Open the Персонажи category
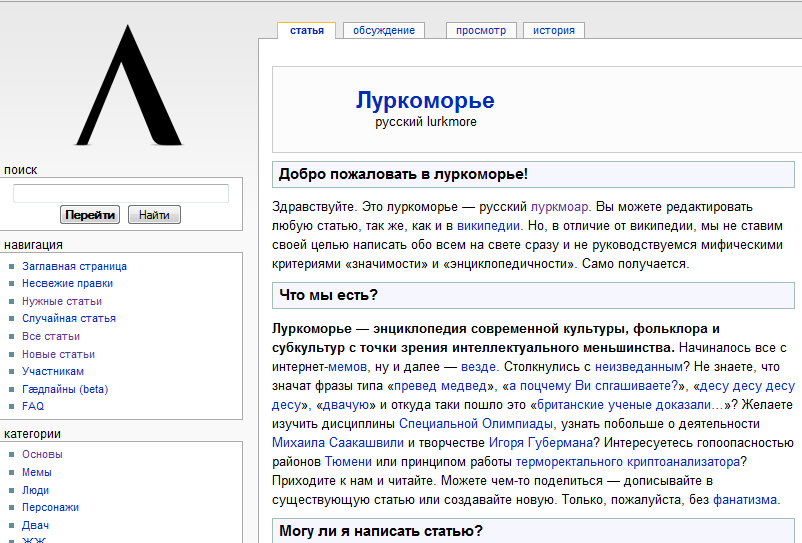The image size is (802, 543). (x=50, y=507)
